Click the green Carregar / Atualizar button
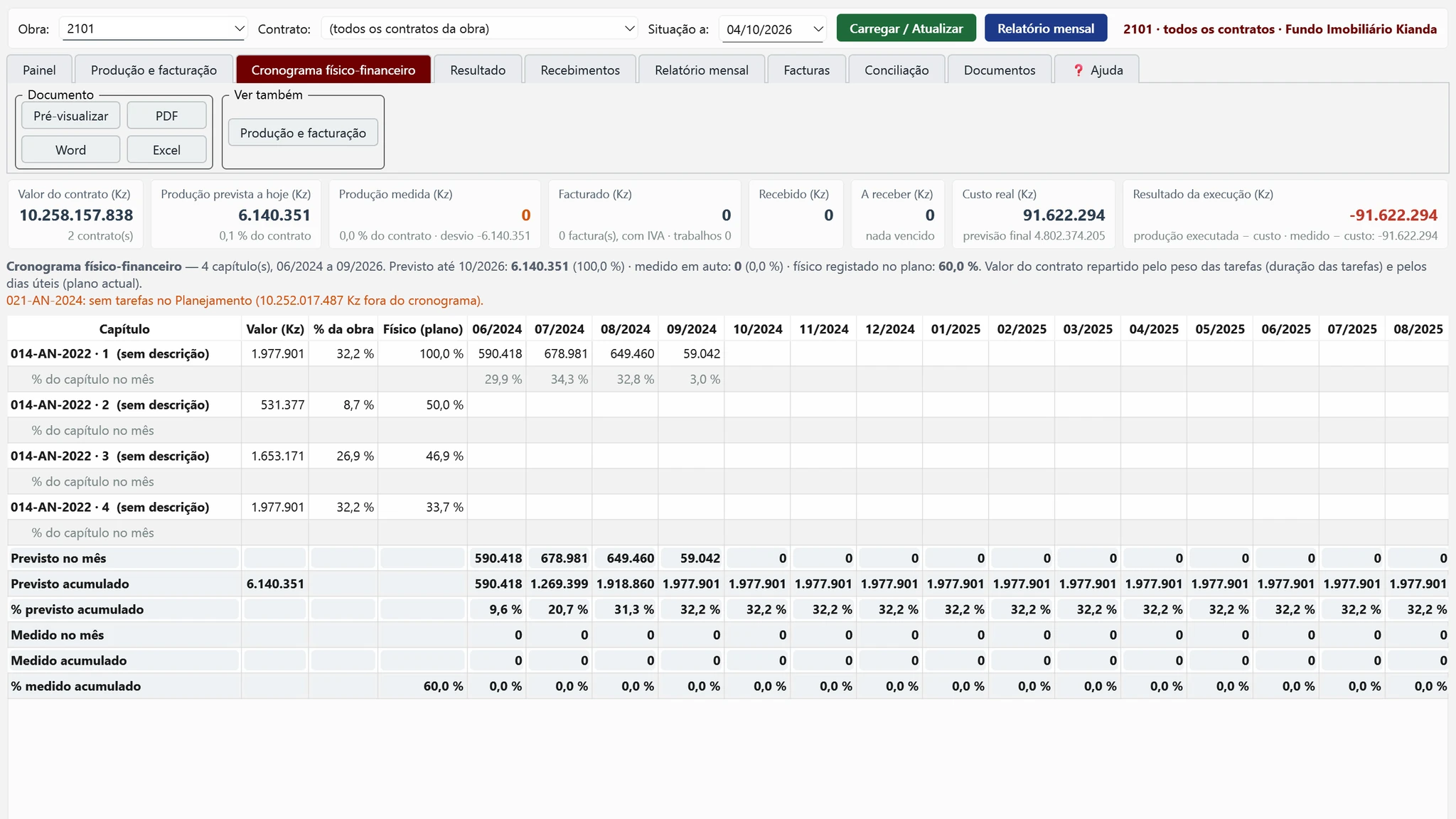This screenshot has height=819, width=1456. tap(906, 28)
